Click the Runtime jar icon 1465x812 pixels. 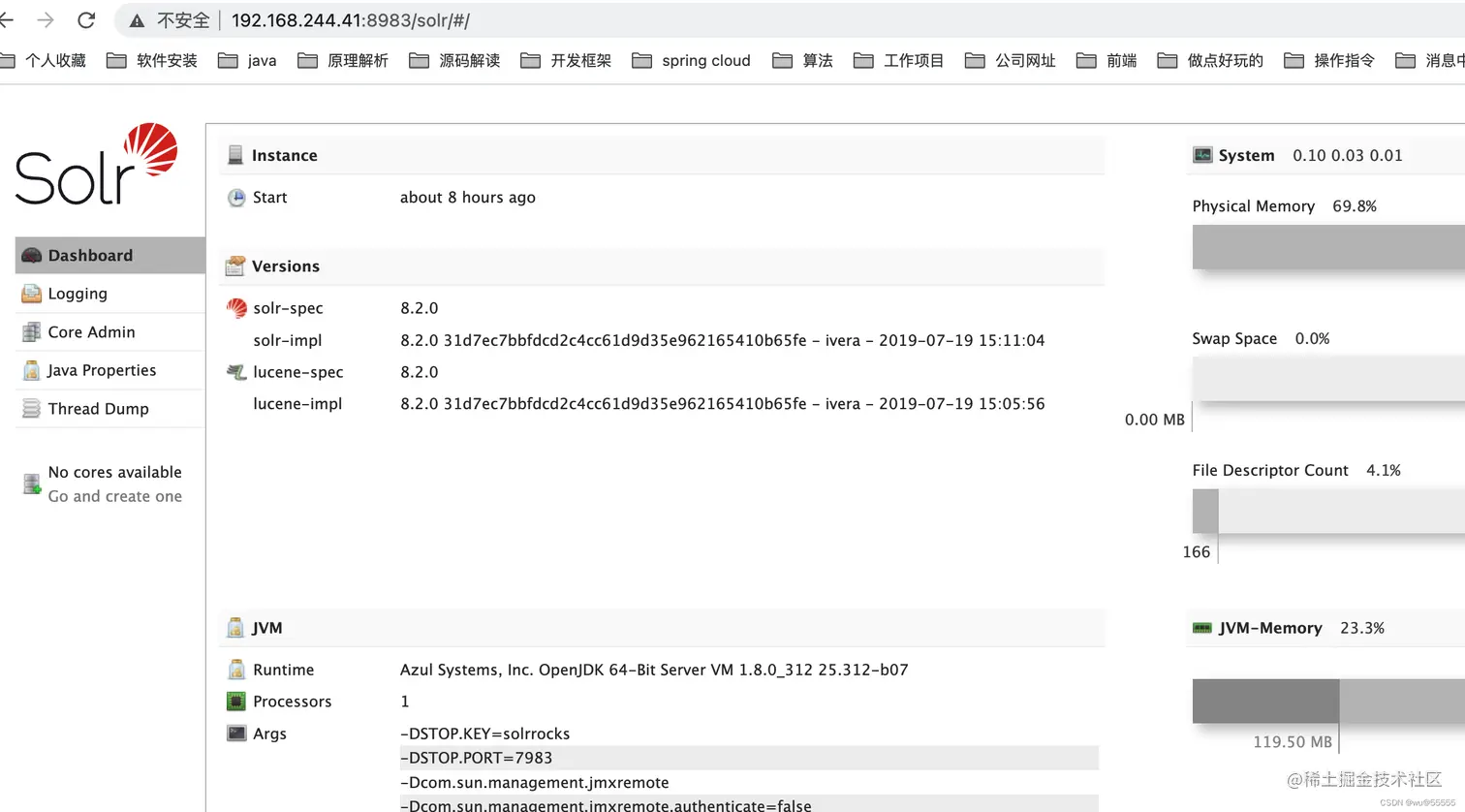pyautogui.click(x=236, y=670)
